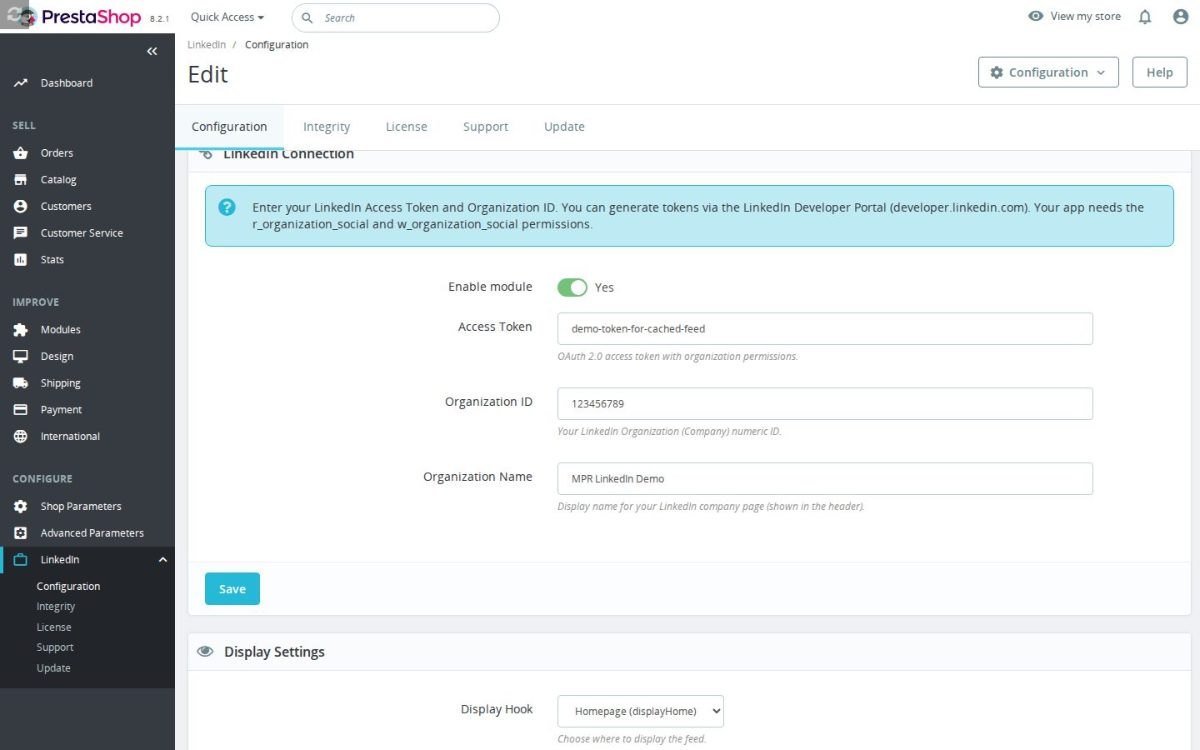Click the Shop Parameters gear icon
Viewport: 1200px width, 750px height.
pyautogui.click(x=20, y=506)
